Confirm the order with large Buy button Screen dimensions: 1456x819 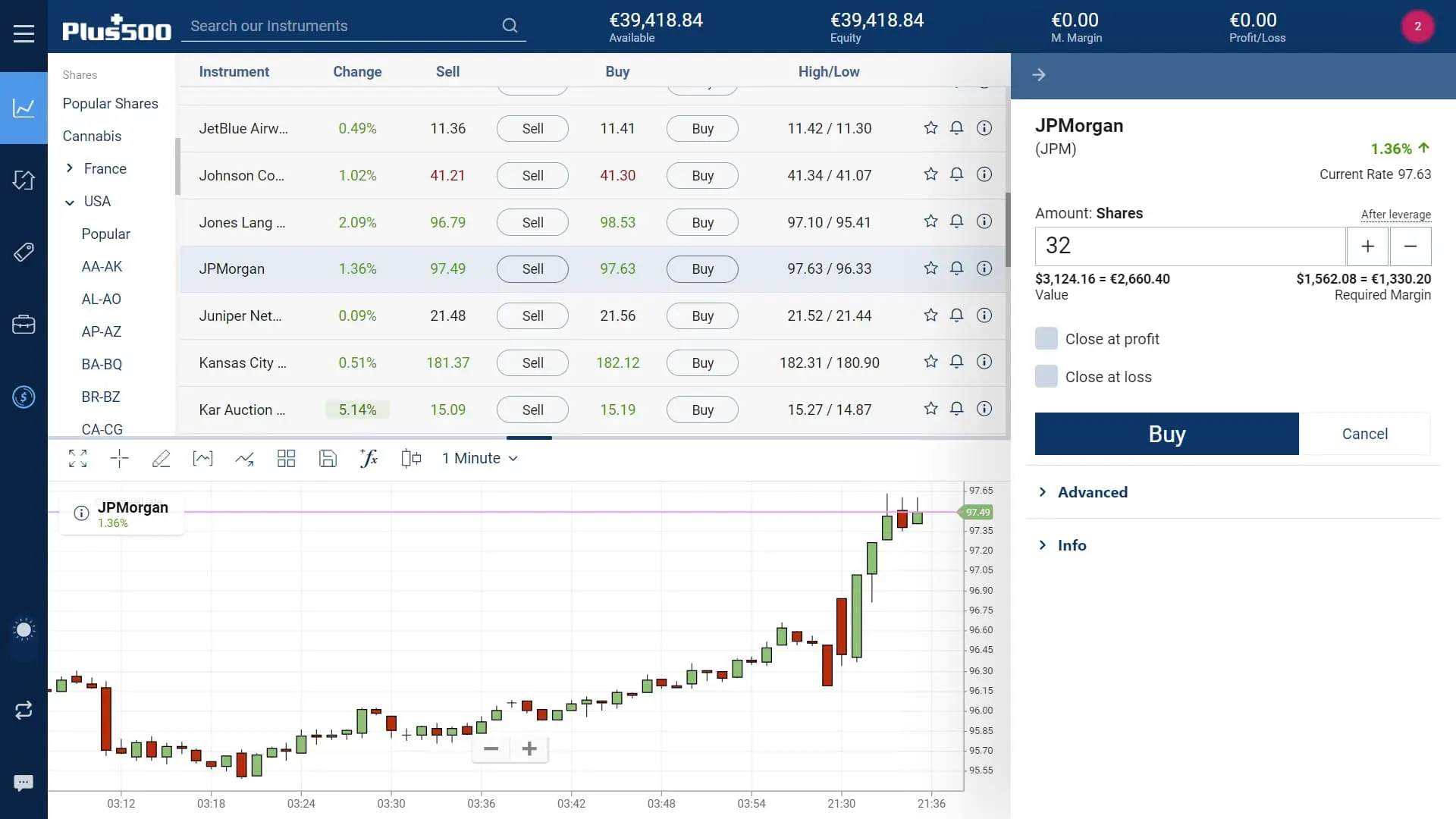click(1166, 434)
